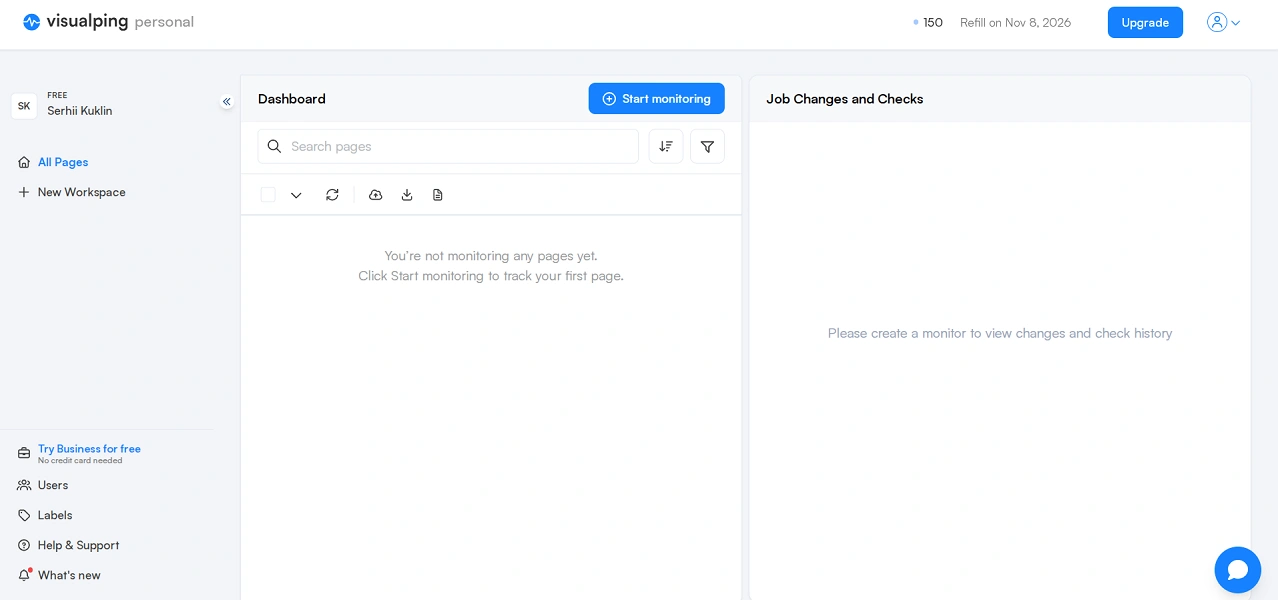This screenshot has height=600, width=1278.
Task: Open the chat support bubble
Action: (x=1238, y=570)
